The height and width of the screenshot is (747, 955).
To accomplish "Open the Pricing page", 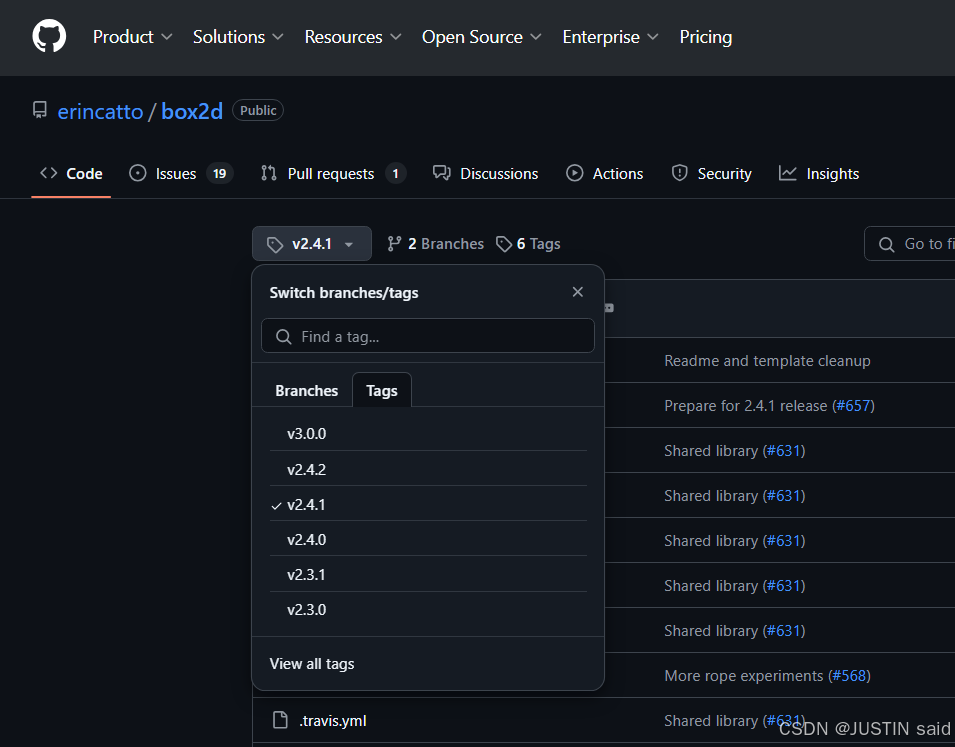I will point(705,37).
